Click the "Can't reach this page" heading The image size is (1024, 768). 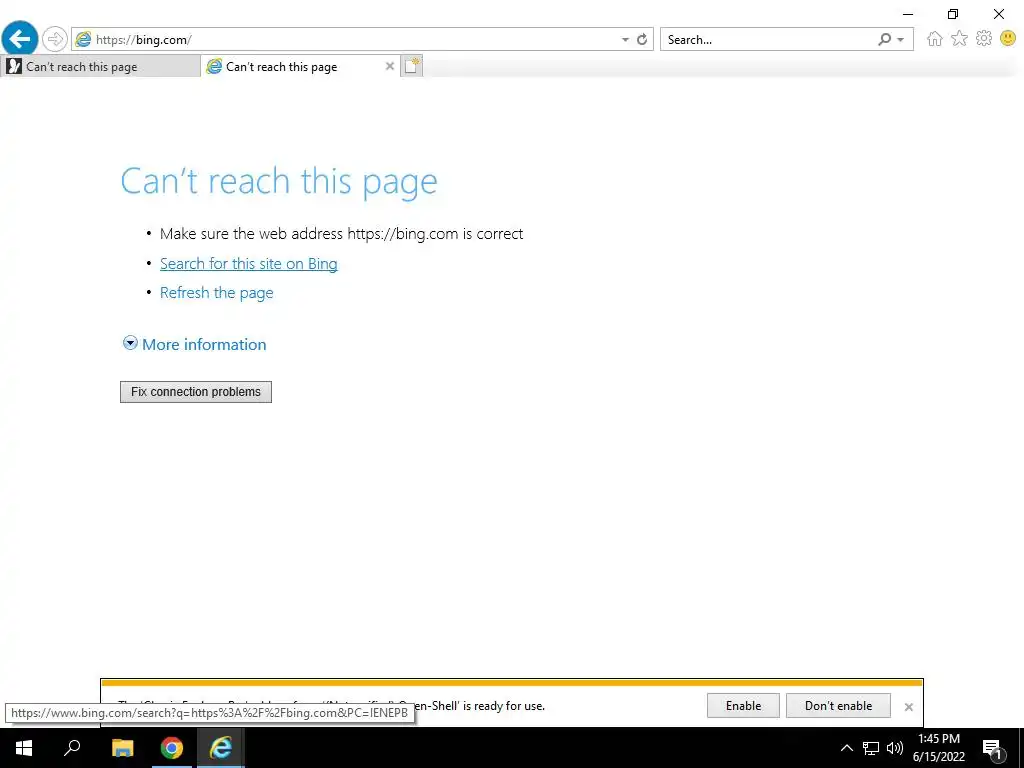[x=279, y=182]
